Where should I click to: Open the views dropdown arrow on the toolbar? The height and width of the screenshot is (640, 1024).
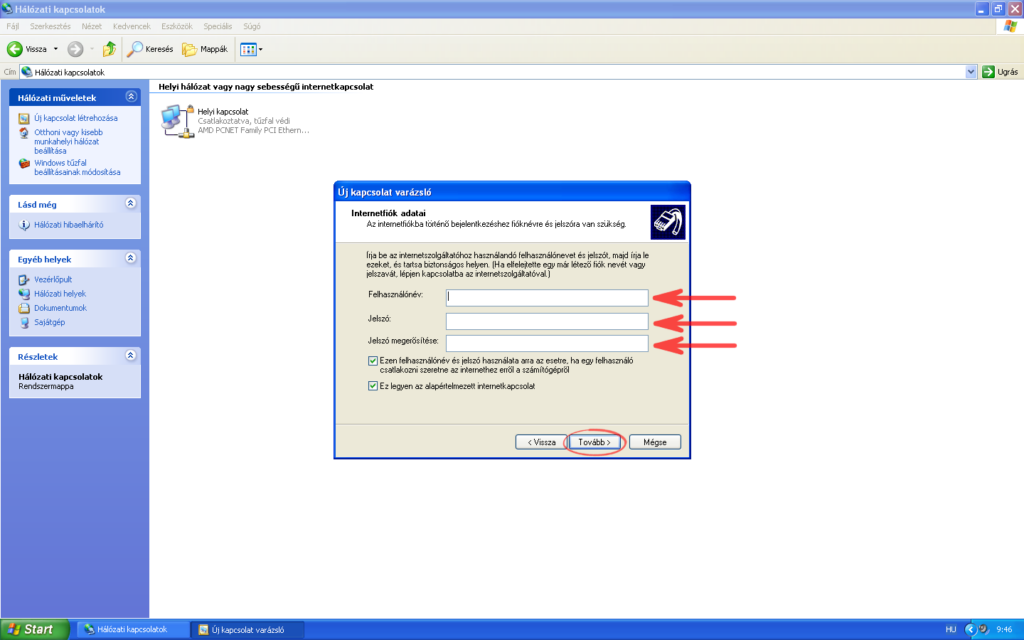click(x=259, y=47)
